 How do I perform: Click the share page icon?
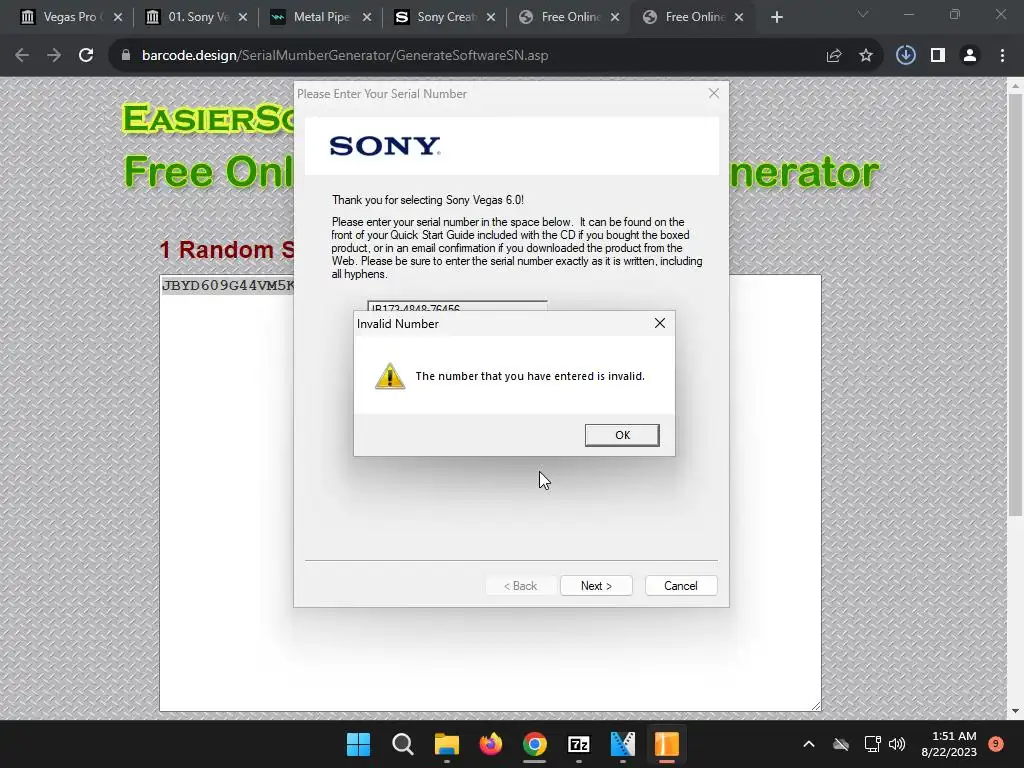click(833, 56)
